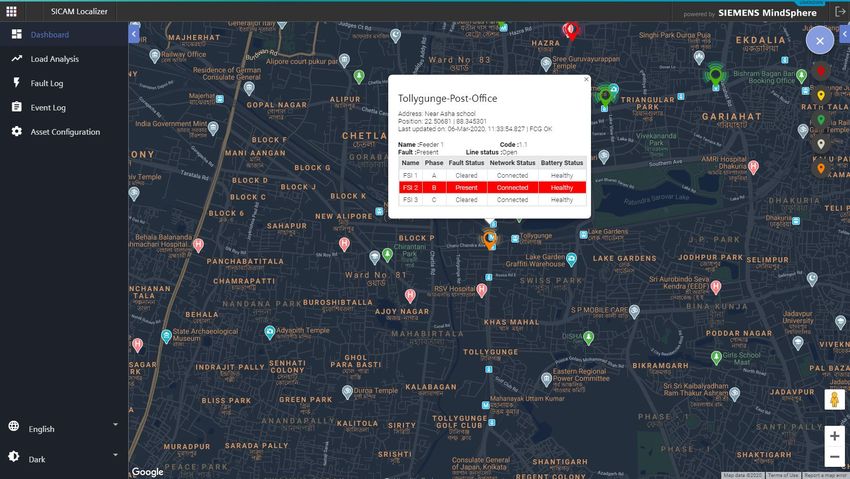The height and width of the screenshot is (479, 850).
Task: Click the Load Analysis trend-line icon
Action: (17, 58)
